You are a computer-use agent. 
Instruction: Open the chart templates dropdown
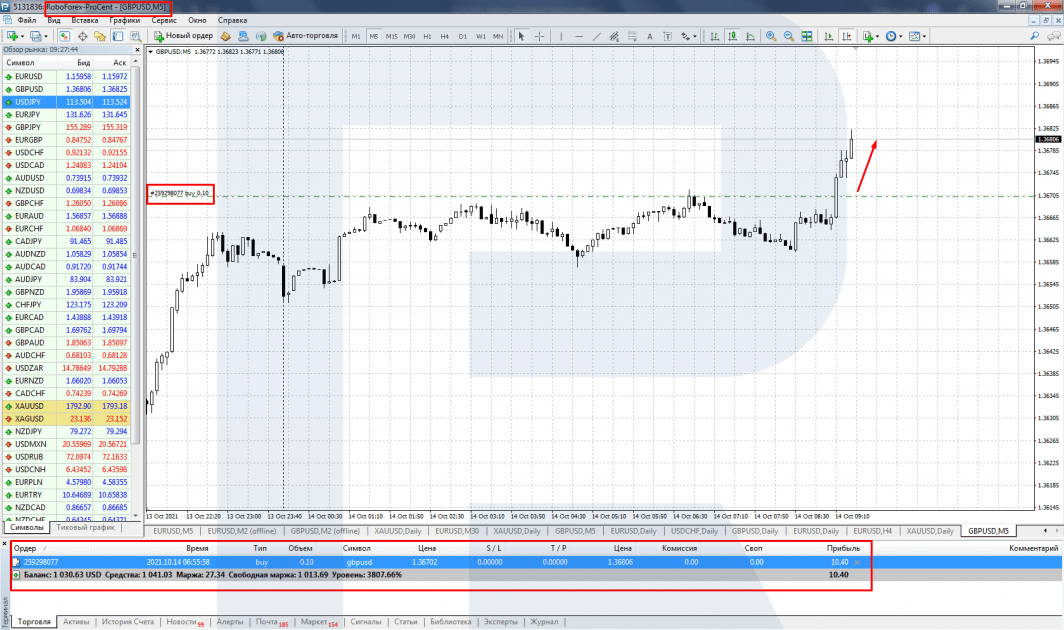(x=917, y=36)
